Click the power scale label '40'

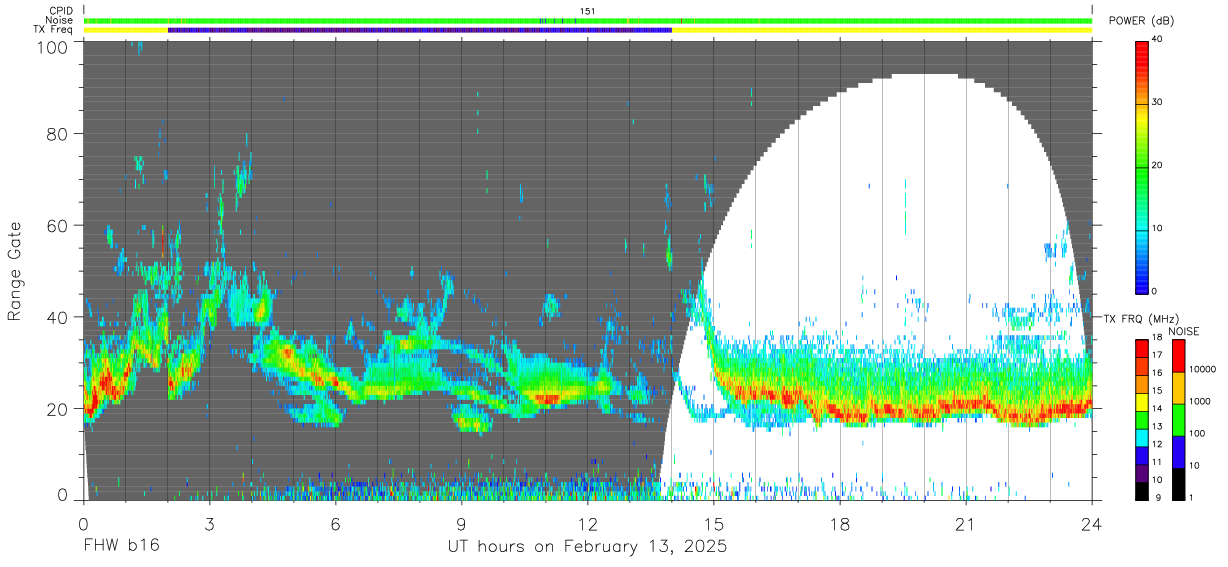(1159, 40)
